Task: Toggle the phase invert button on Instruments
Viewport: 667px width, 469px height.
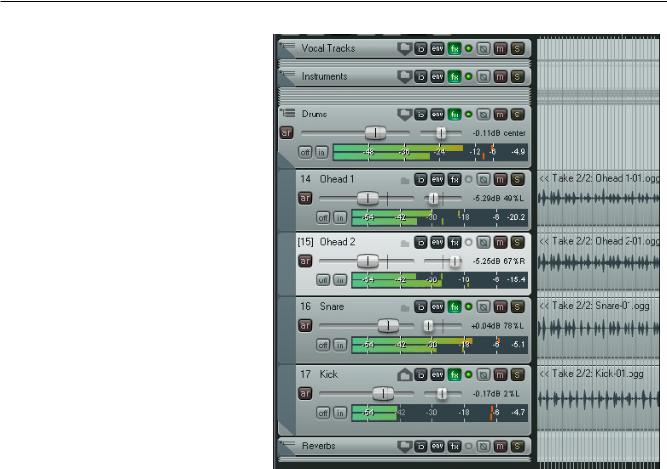Action: click(483, 77)
